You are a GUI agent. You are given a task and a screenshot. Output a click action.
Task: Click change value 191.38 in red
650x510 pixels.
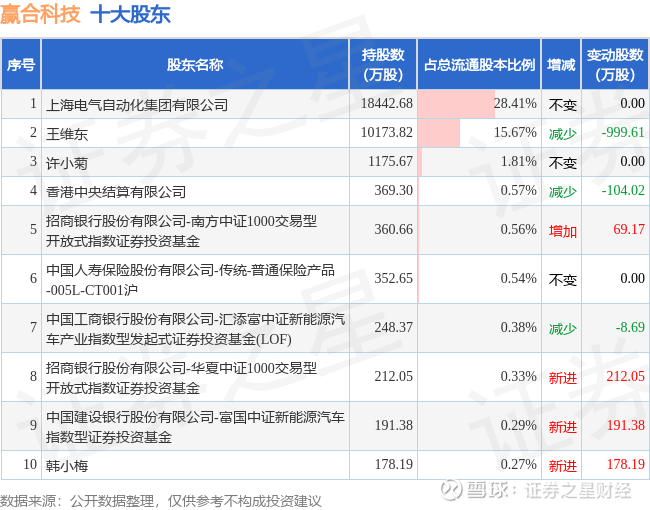pos(626,425)
